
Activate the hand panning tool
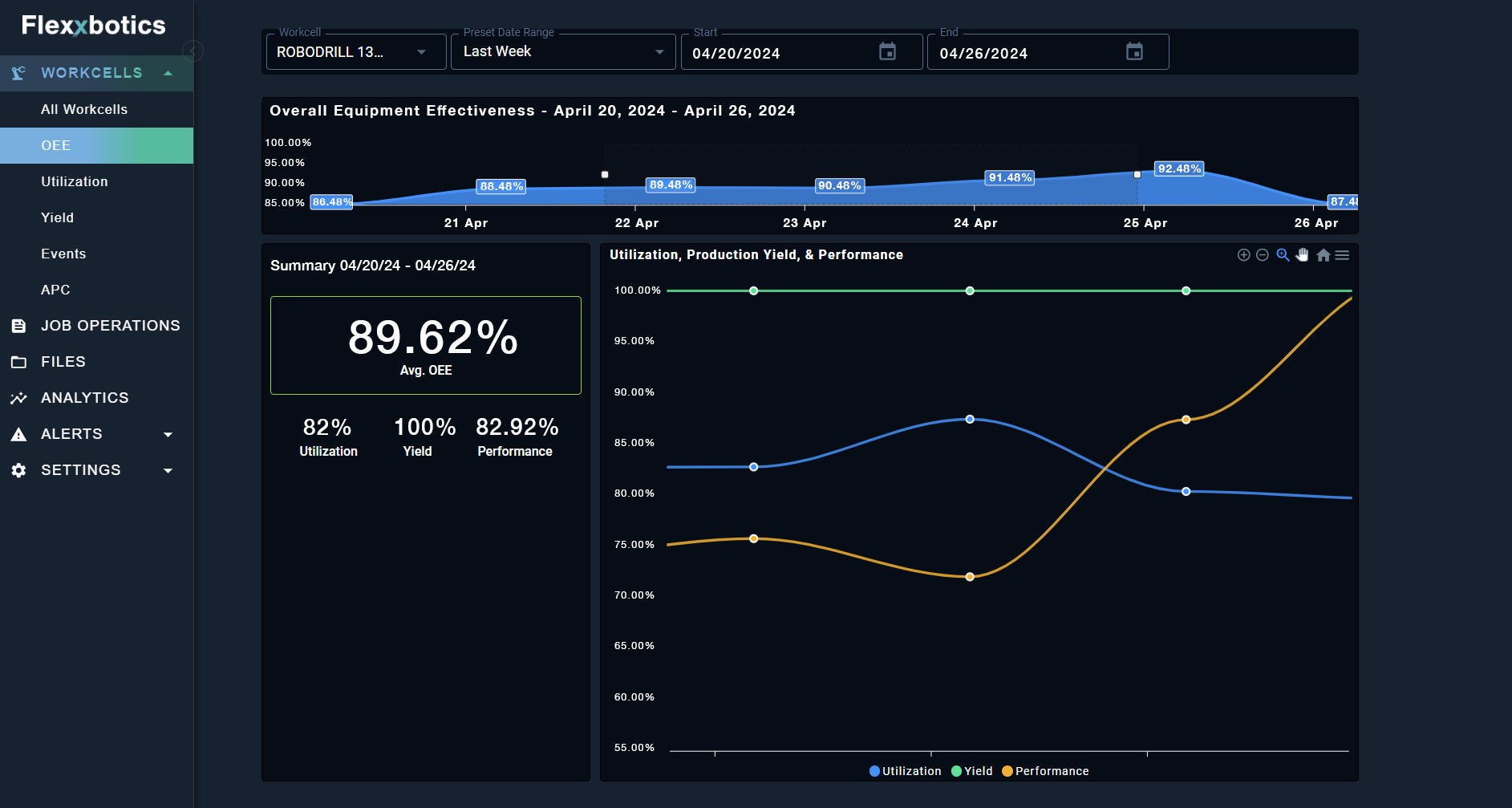pos(1303,255)
